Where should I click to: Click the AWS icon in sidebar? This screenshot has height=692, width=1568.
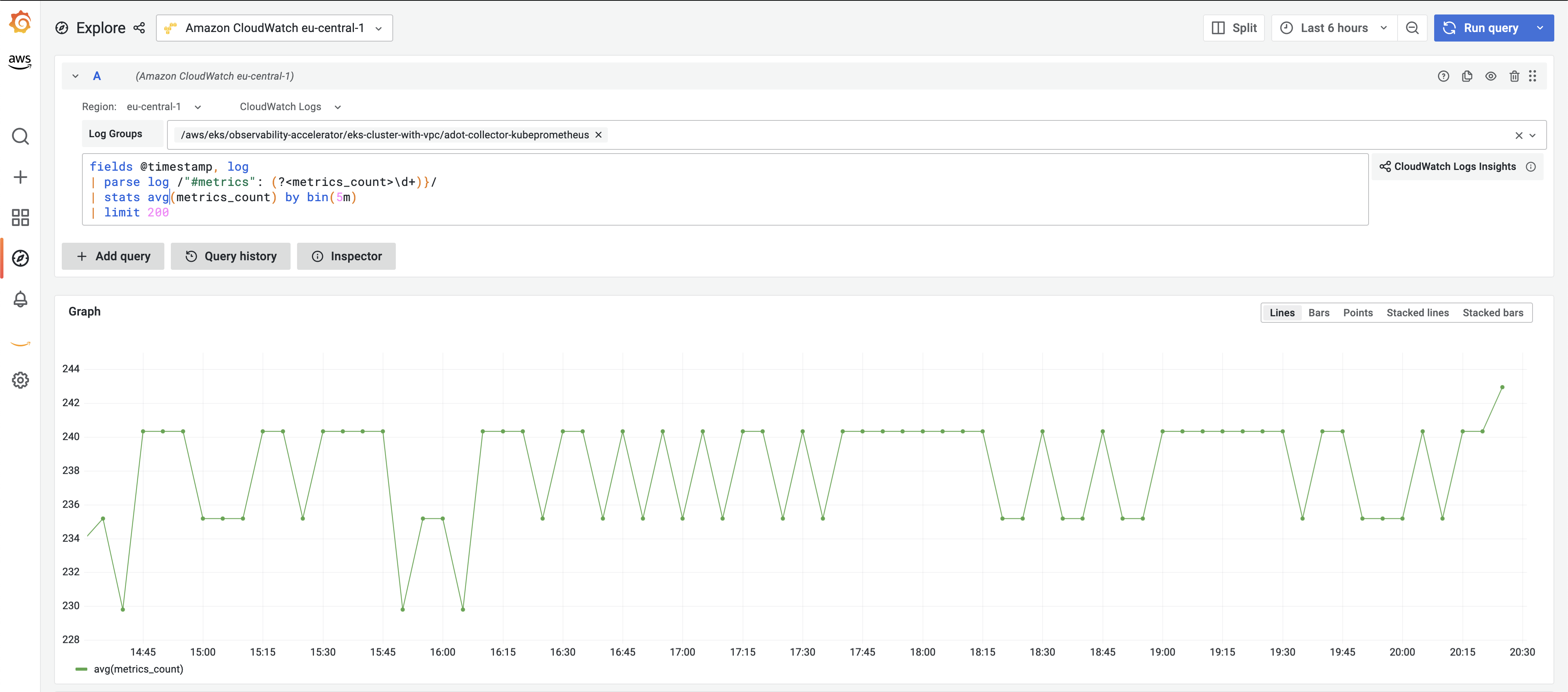point(20,61)
